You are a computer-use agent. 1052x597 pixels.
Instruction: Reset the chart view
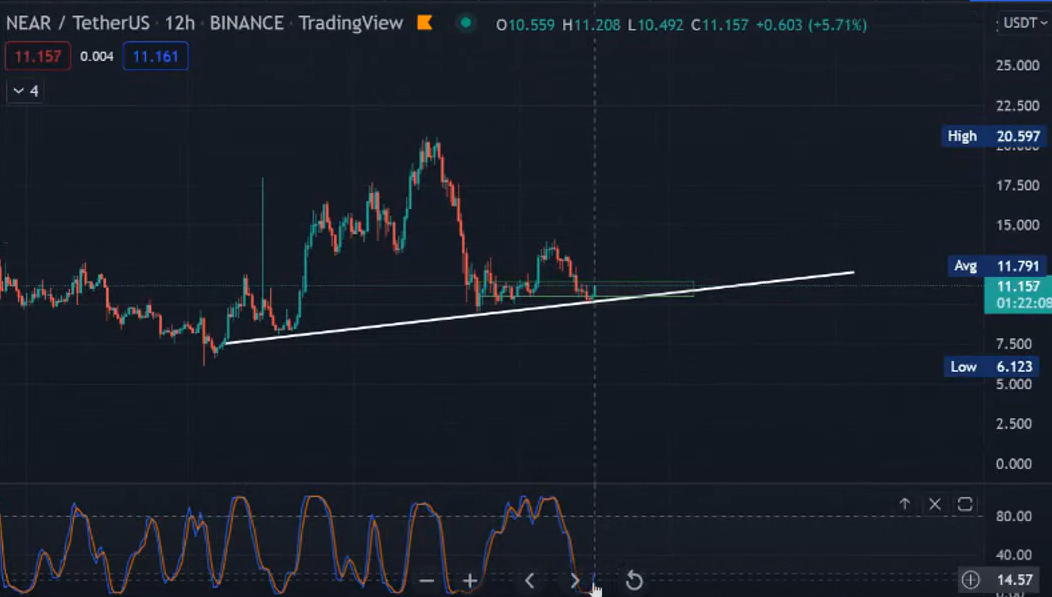pos(634,581)
